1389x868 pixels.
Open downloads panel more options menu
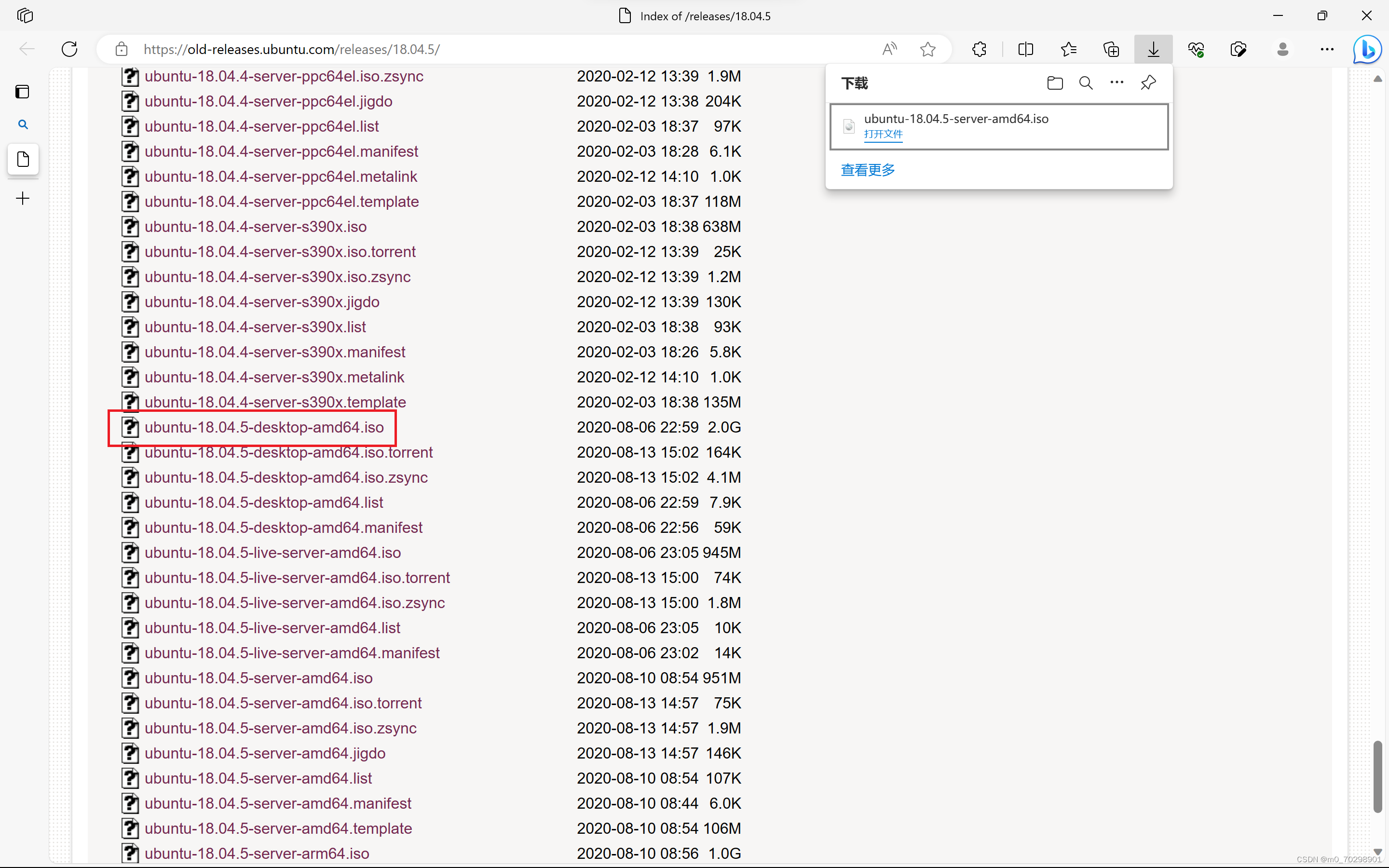(x=1117, y=82)
